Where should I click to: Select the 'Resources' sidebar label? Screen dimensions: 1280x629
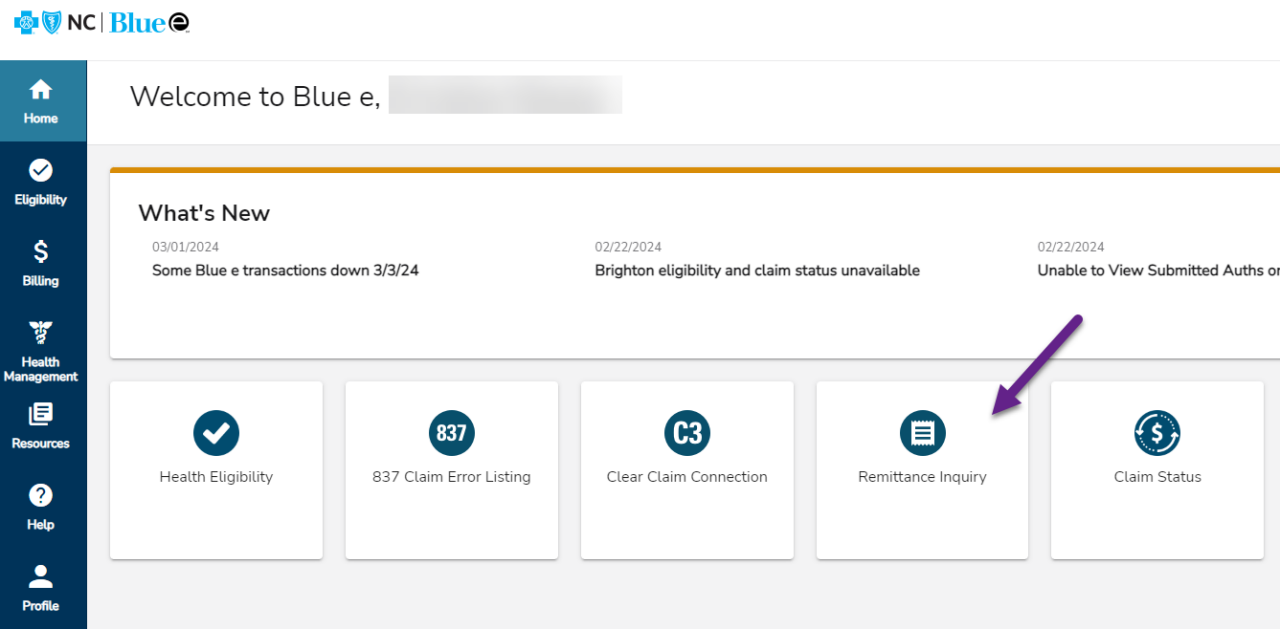(x=41, y=443)
